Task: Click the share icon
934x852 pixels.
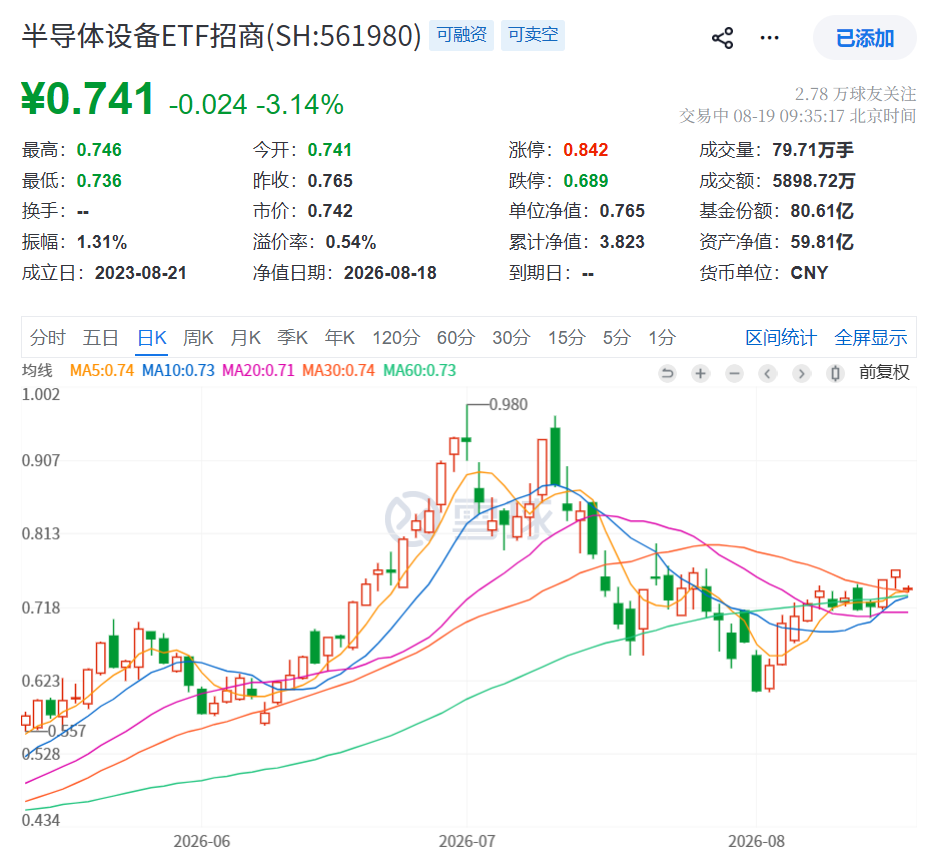Action: coord(722,38)
